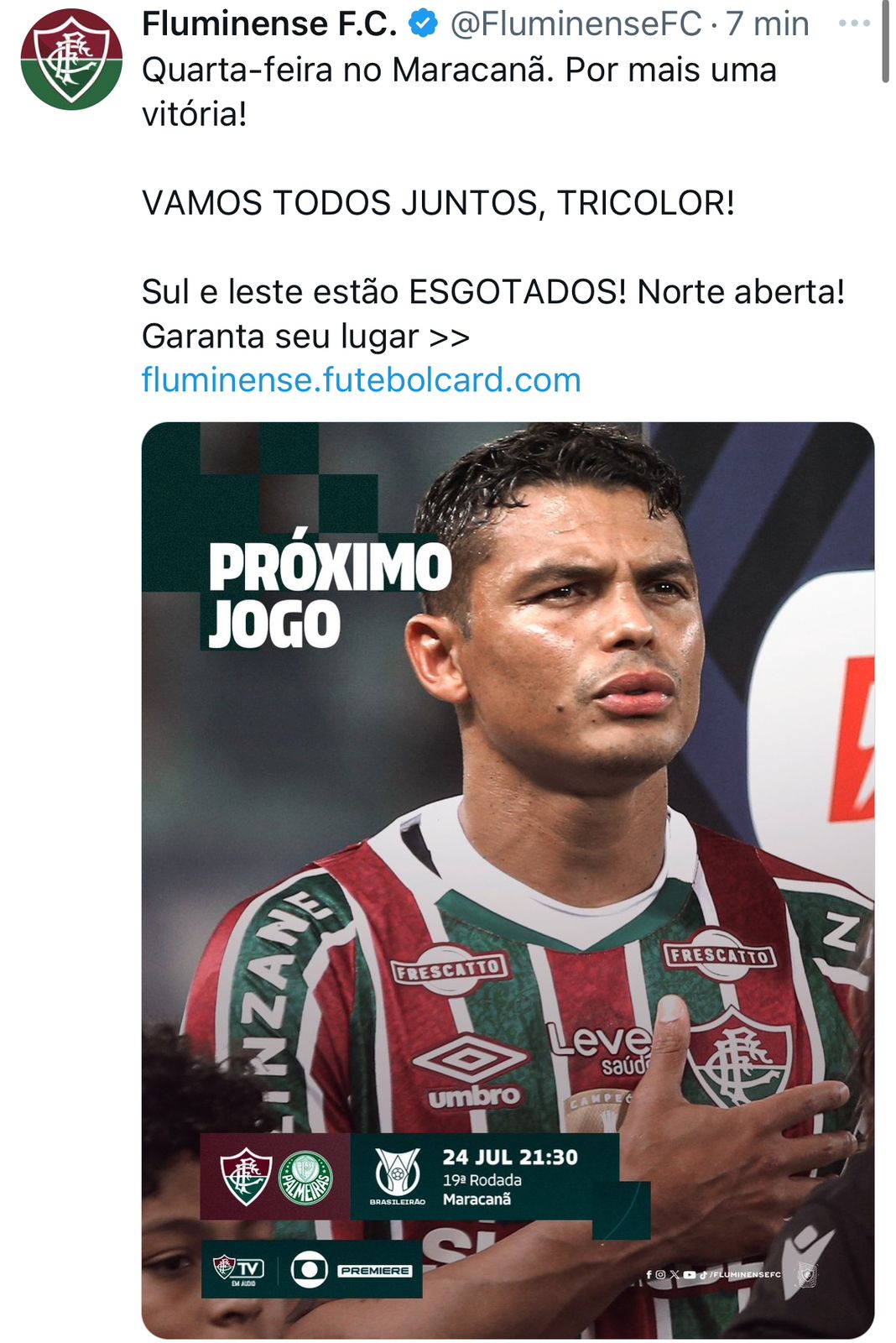The image size is (896, 1343).
Task: Open the match poster image
Action: pos(508,880)
